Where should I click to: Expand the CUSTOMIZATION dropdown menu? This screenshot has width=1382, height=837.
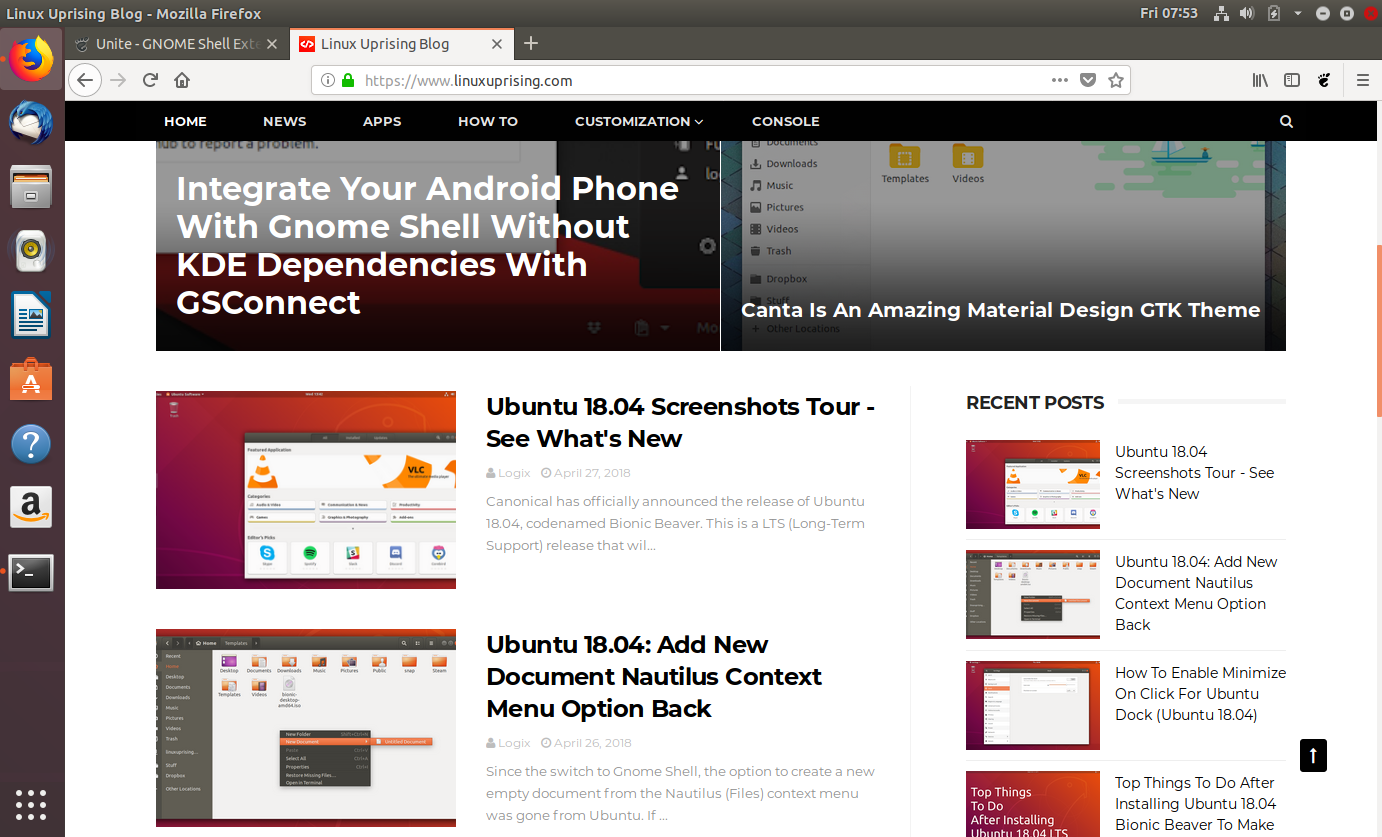[x=639, y=121]
